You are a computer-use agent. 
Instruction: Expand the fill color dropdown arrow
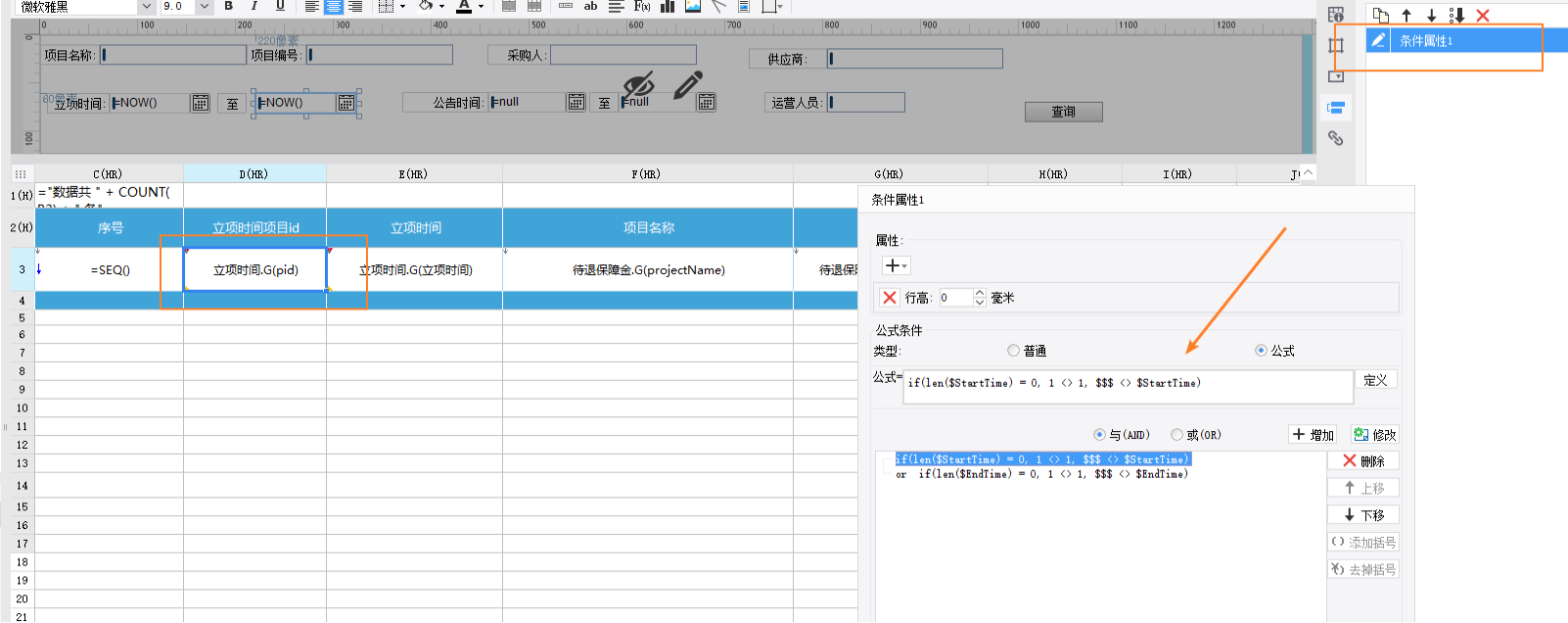[442, 6]
